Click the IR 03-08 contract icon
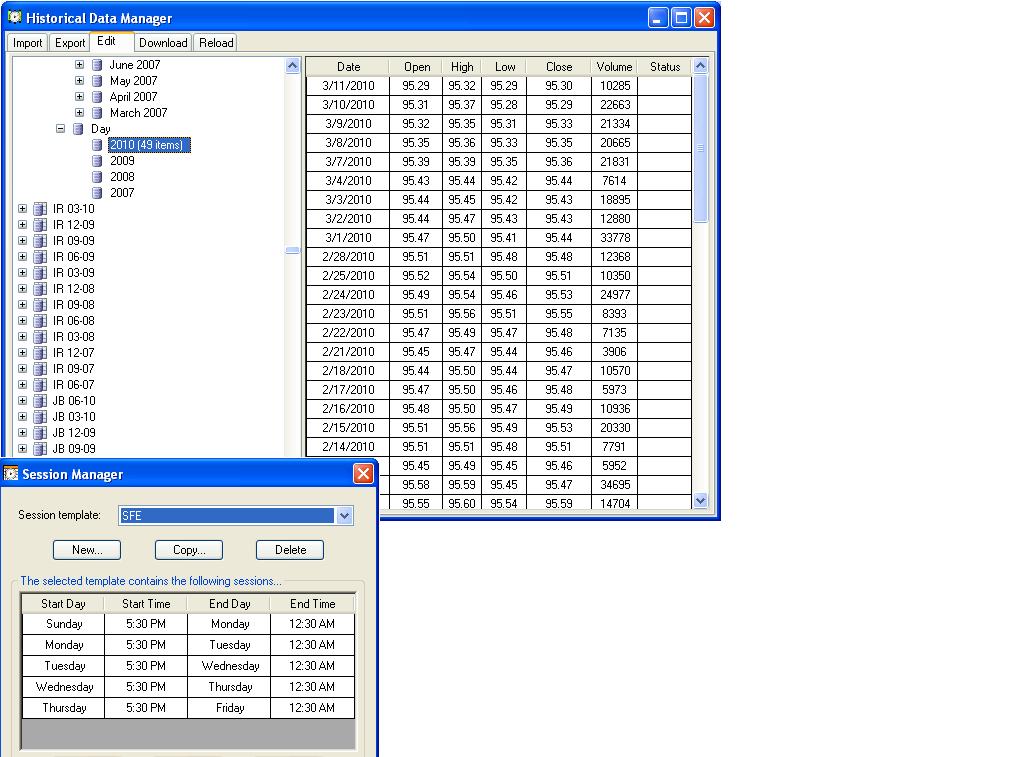 pyautogui.click(x=40, y=337)
